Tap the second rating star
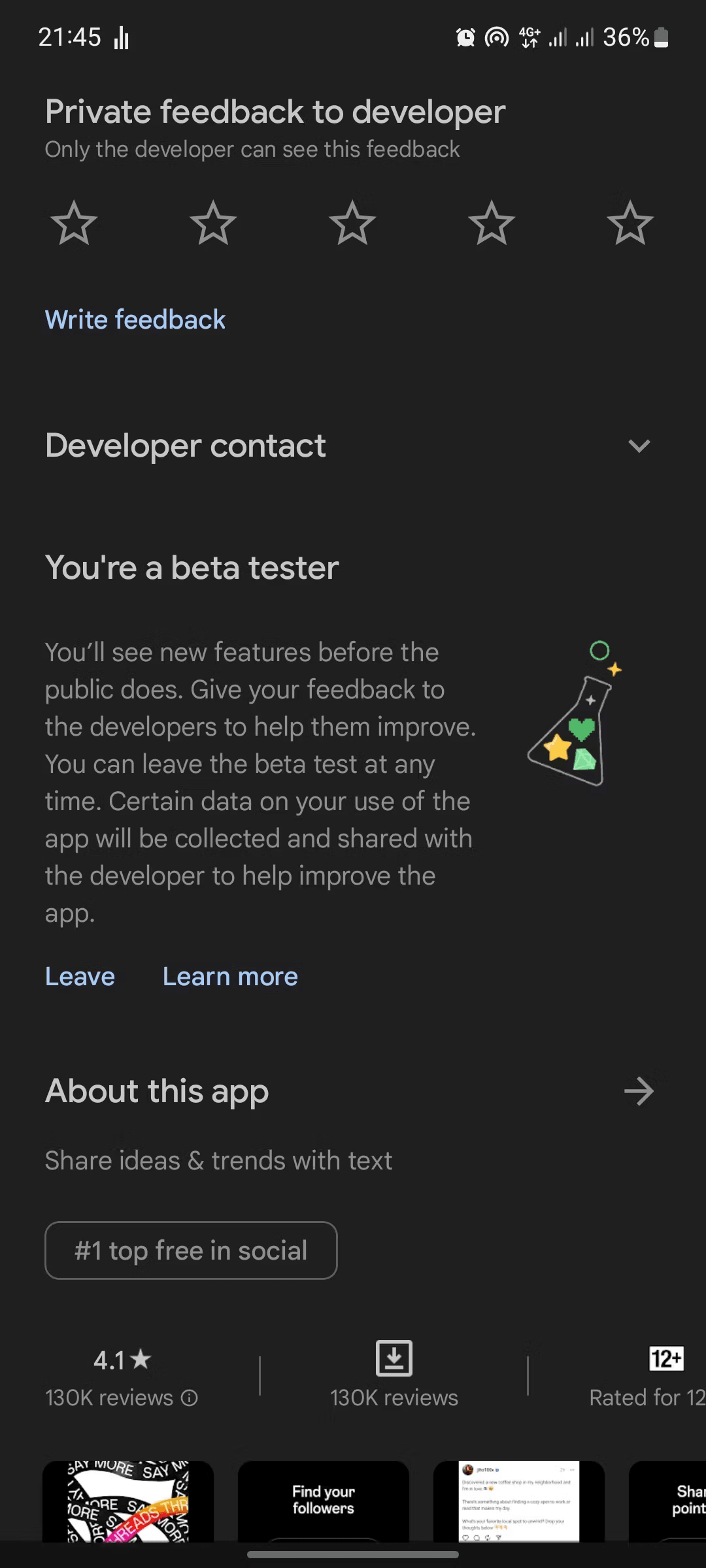 tap(213, 223)
